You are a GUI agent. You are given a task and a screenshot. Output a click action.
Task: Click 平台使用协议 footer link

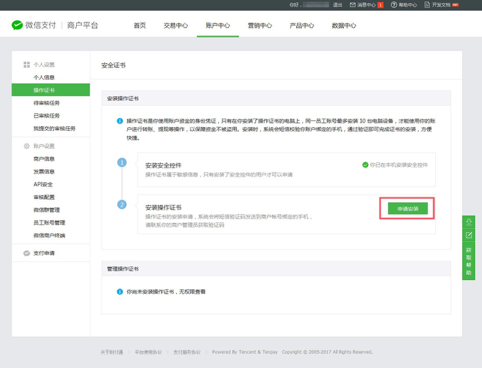[x=148, y=352]
